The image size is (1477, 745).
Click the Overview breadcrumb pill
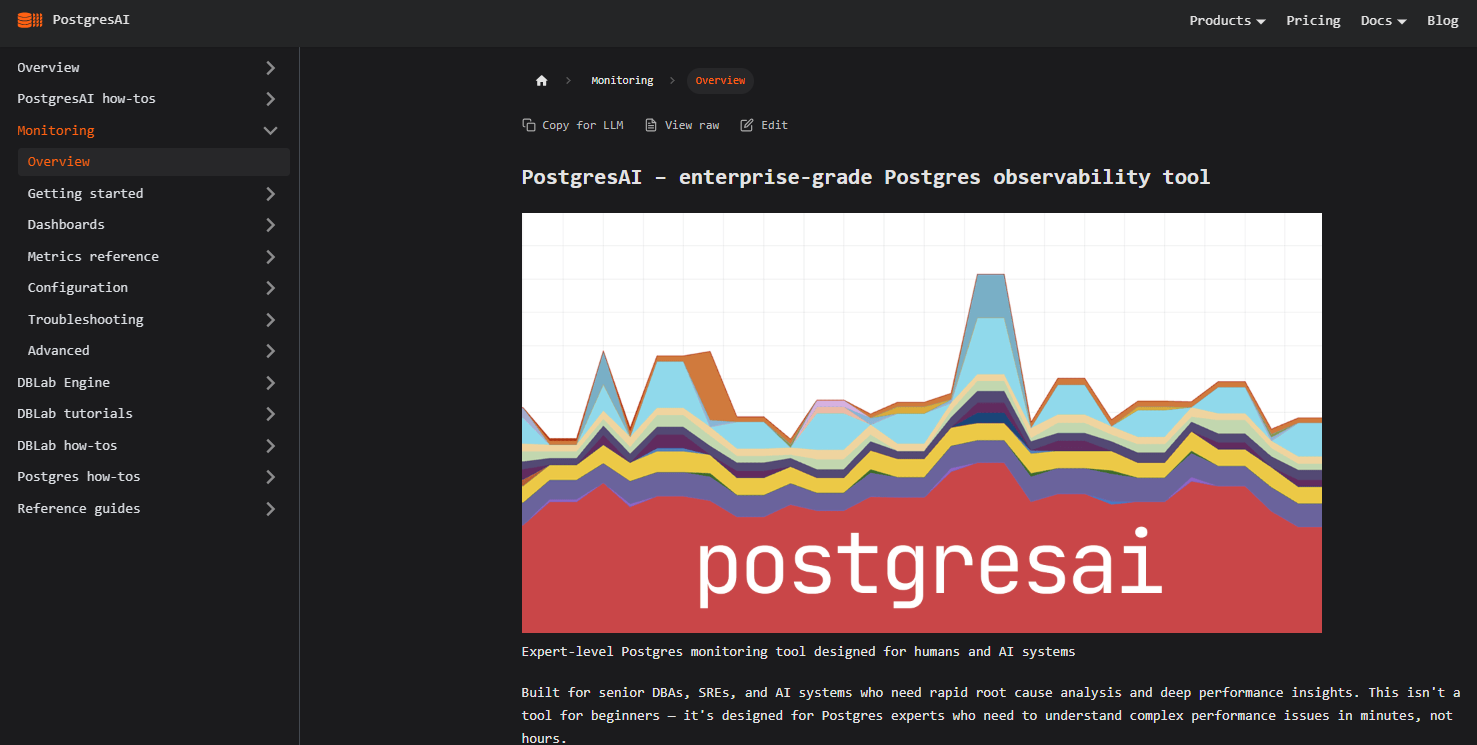coord(720,81)
